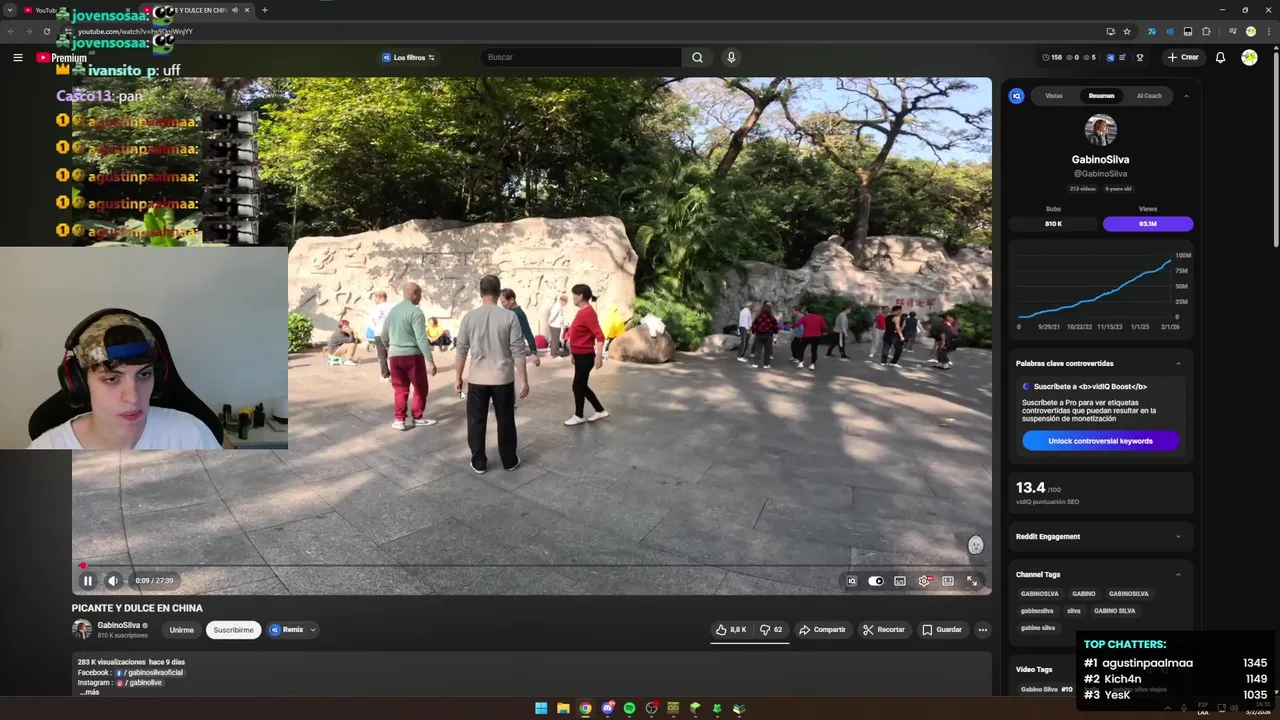Pause the video playback

pos(88,580)
